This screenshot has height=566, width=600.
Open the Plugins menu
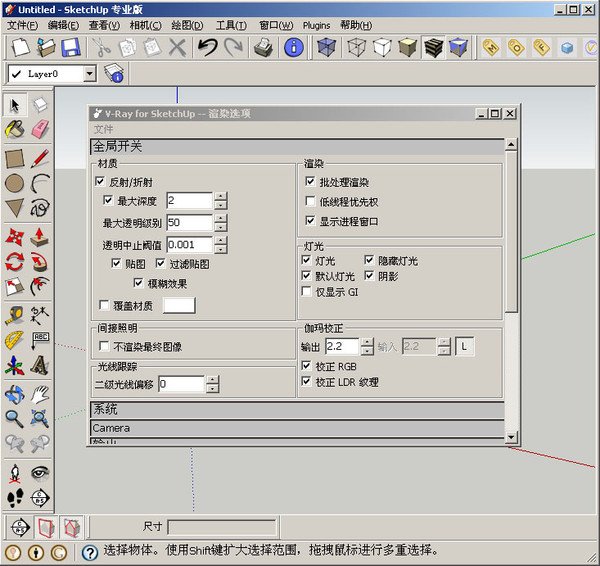pyautogui.click(x=316, y=26)
